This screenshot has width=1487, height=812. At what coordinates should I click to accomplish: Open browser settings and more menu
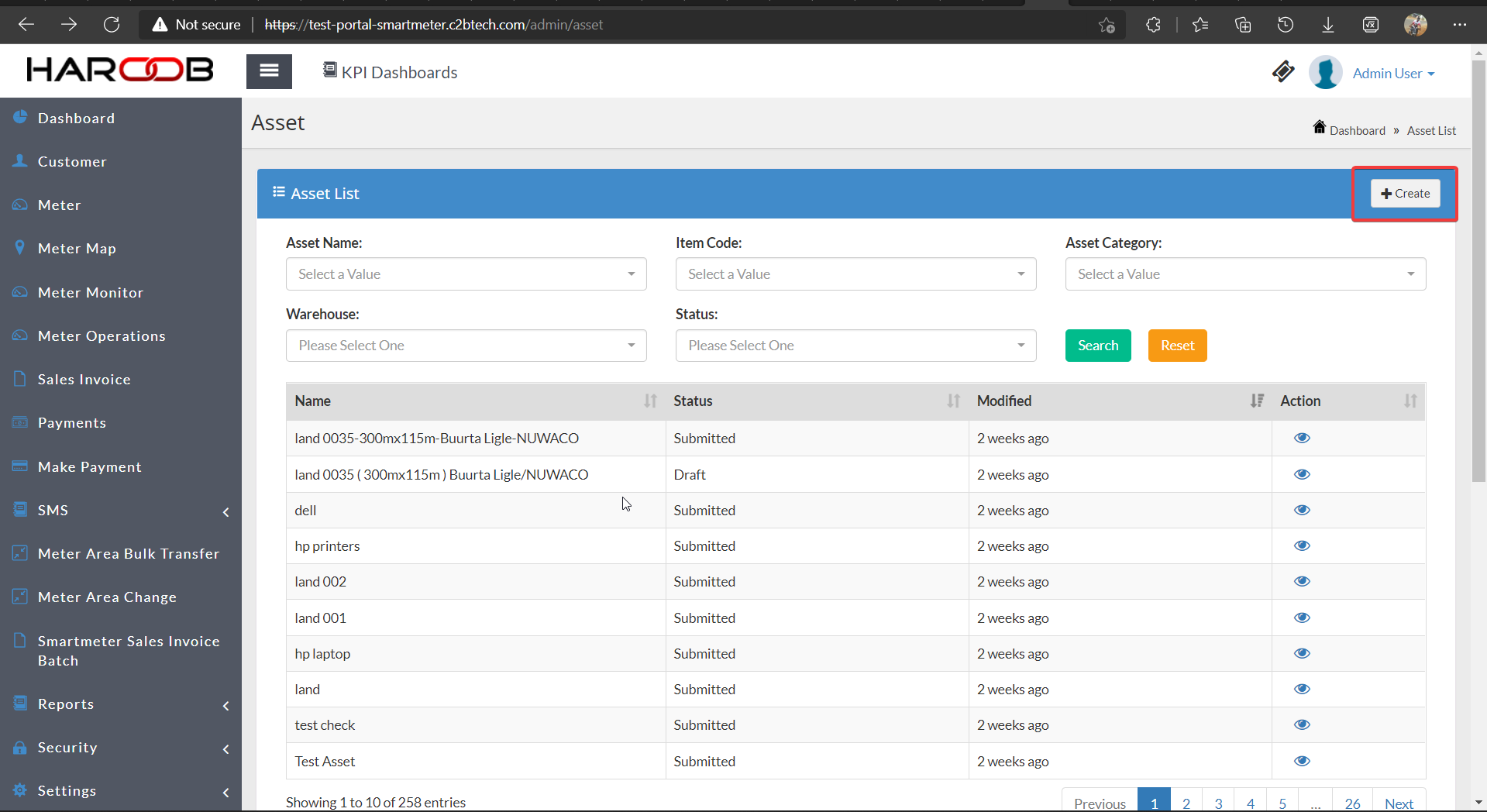pos(1460,25)
